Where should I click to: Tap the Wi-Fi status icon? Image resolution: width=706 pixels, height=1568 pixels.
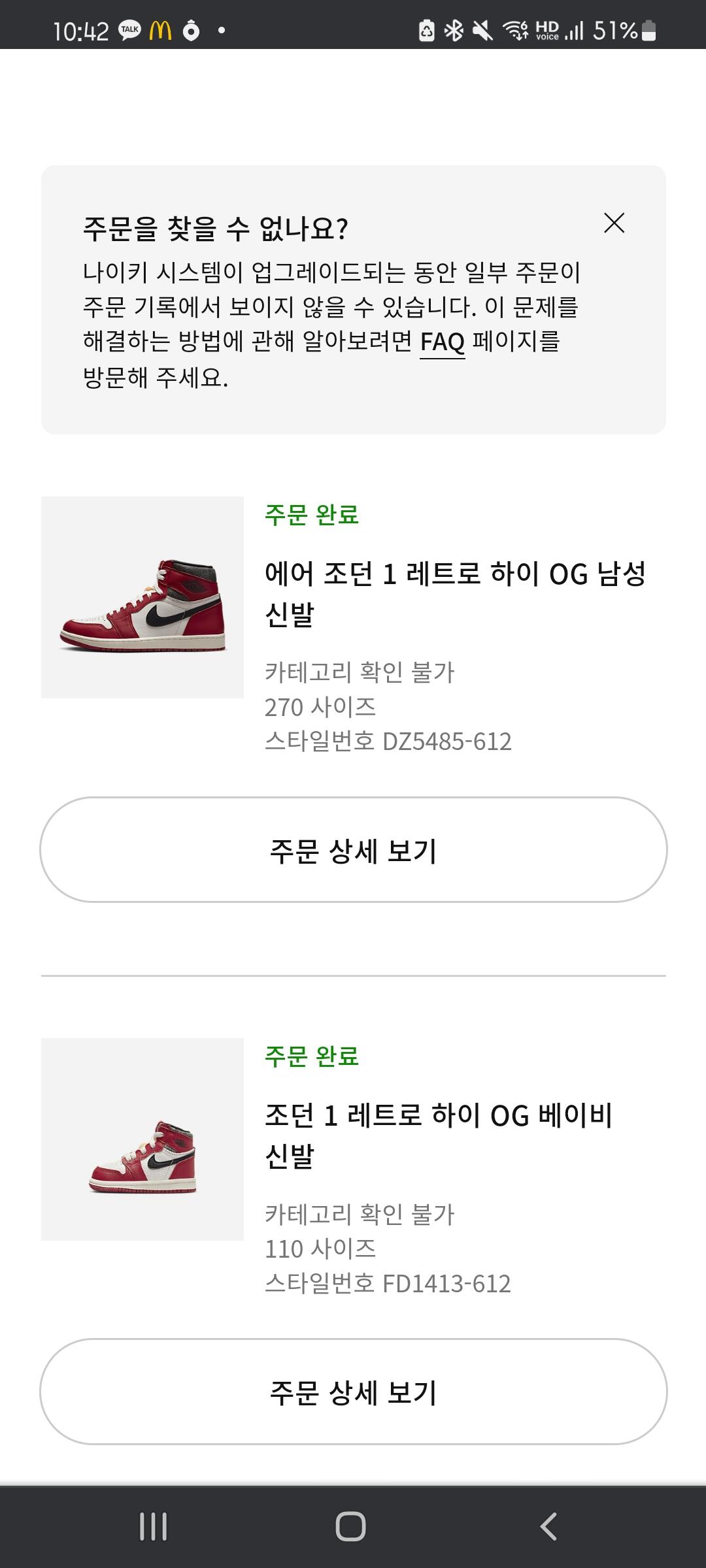515,30
